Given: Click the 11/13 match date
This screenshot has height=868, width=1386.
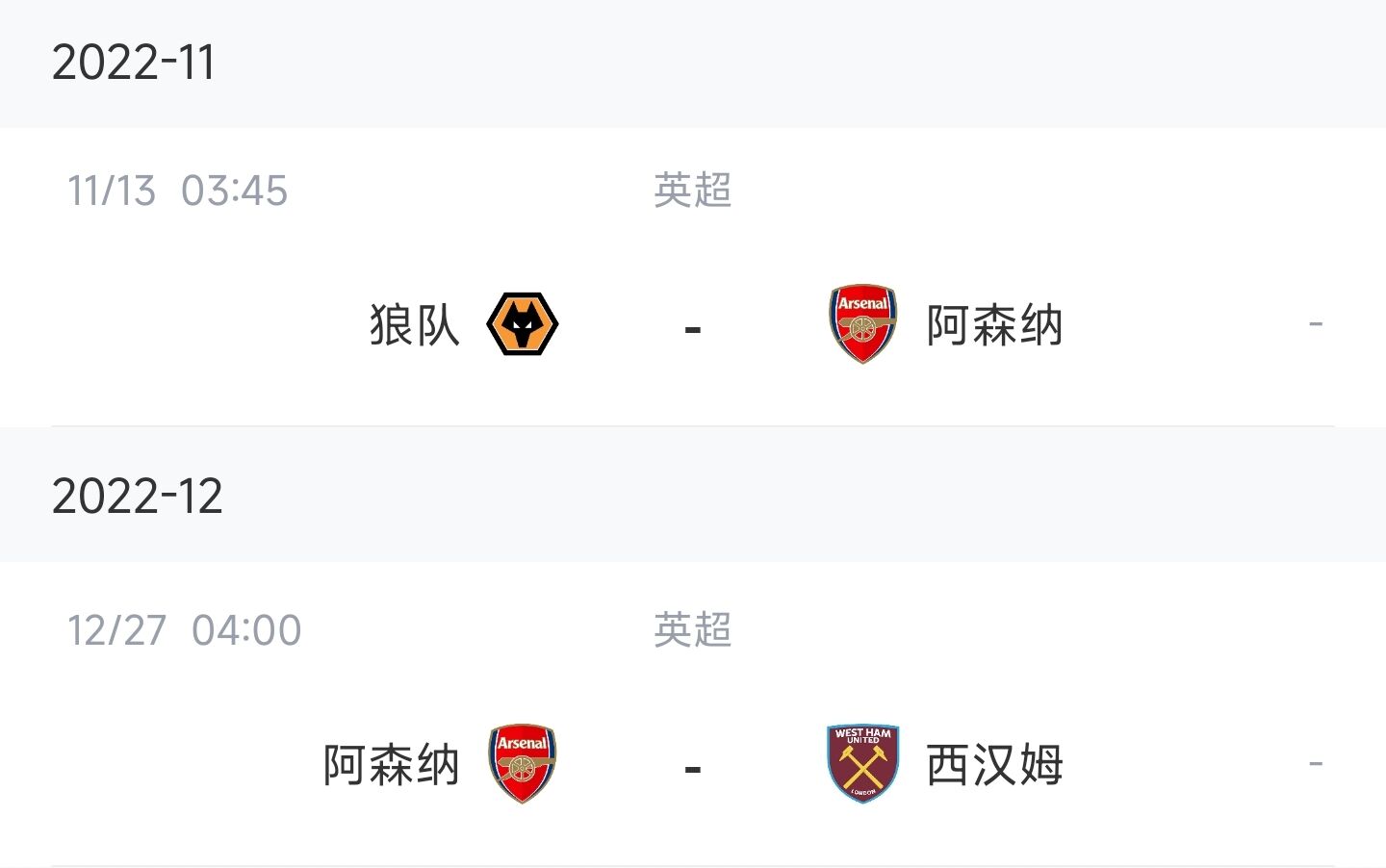Looking at the screenshot, I should 112,191.
